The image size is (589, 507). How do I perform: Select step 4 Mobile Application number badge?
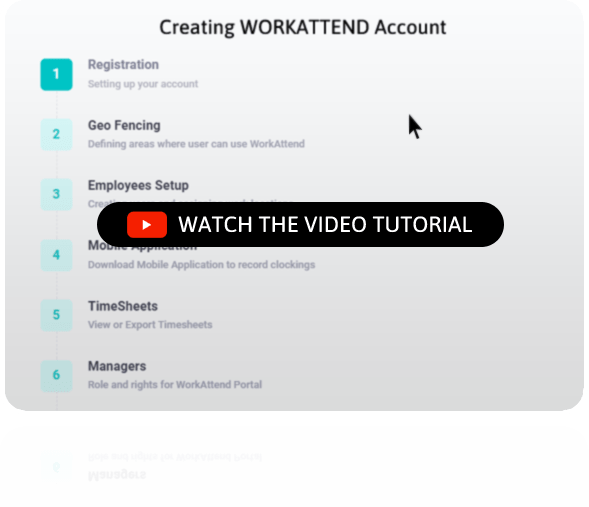tap(56, 255)
